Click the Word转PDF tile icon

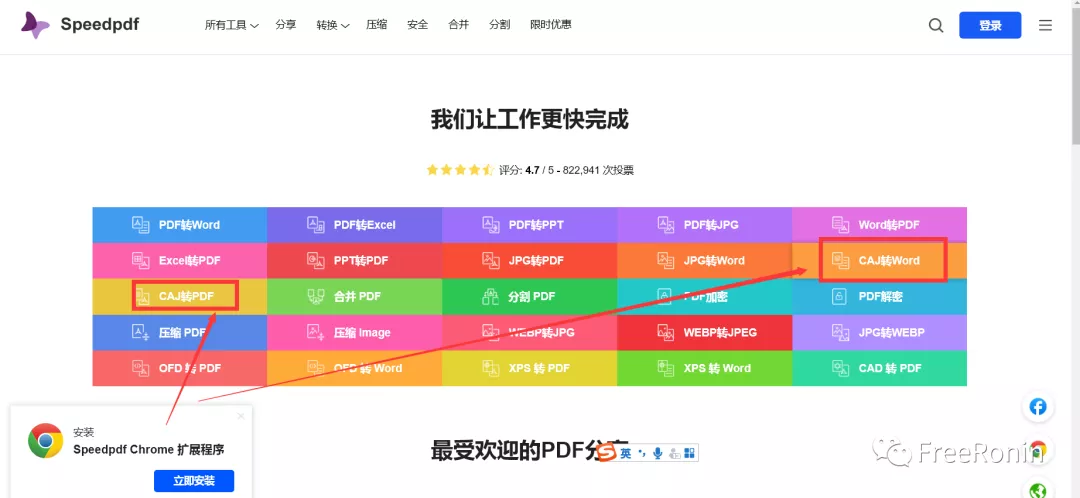click(x=840, y=225)
